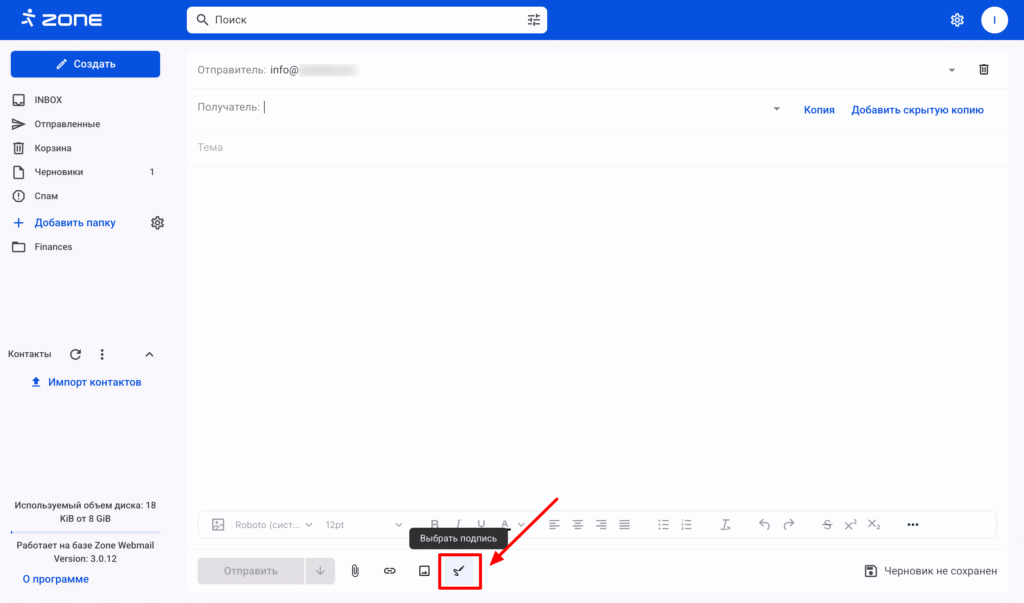Refresh contacts with the reload icon
Screen dimensions: 1024x603
click(x=75, y=354)
